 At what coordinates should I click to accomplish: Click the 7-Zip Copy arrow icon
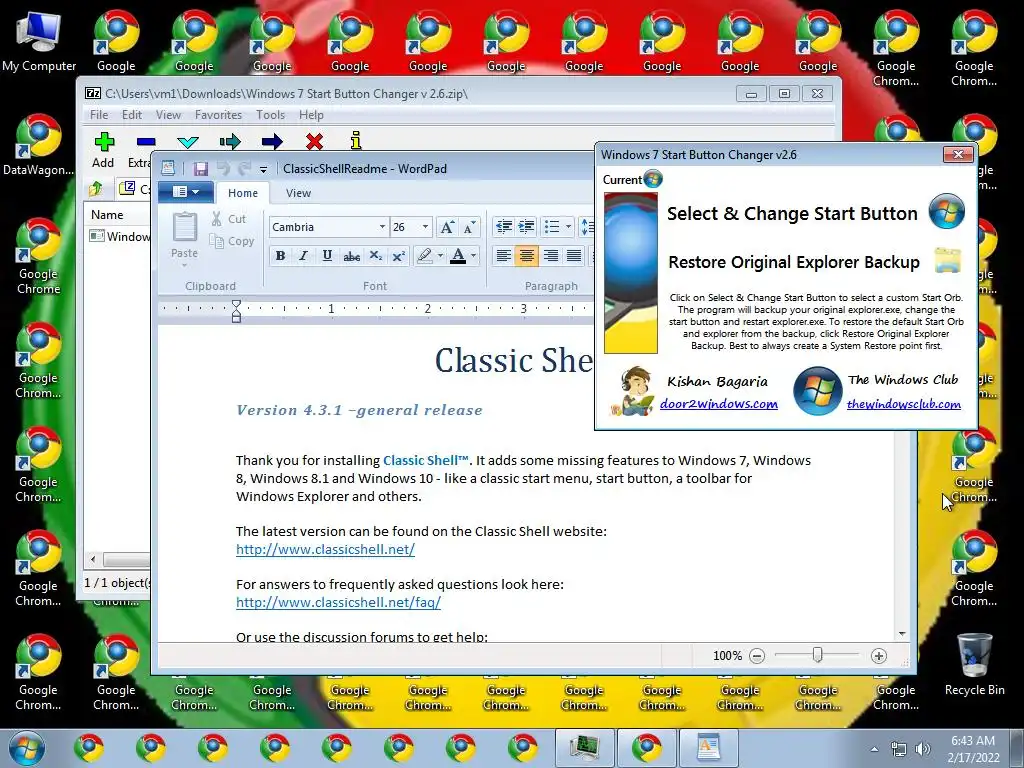point(230,141)
